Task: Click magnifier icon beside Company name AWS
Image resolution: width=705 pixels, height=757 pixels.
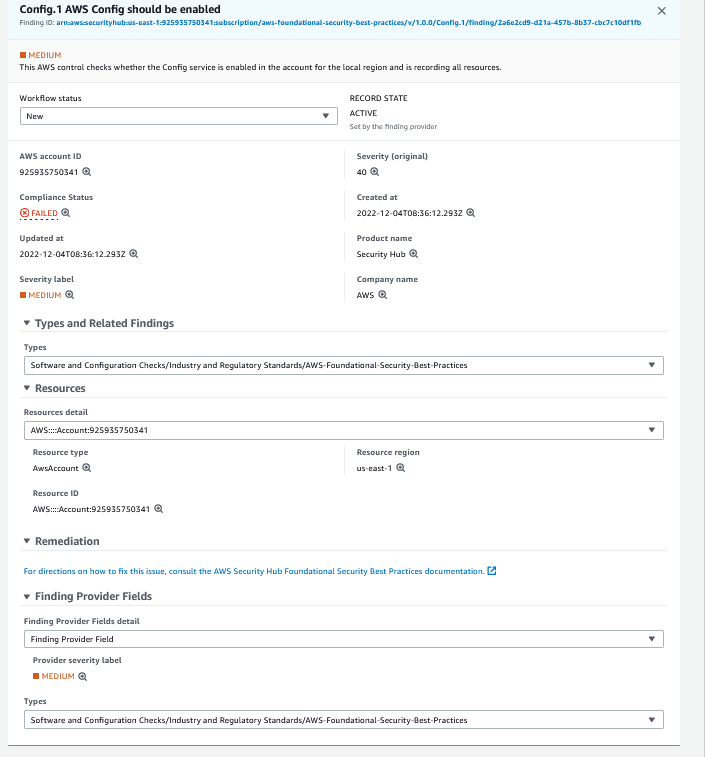Action: (382, 295)
